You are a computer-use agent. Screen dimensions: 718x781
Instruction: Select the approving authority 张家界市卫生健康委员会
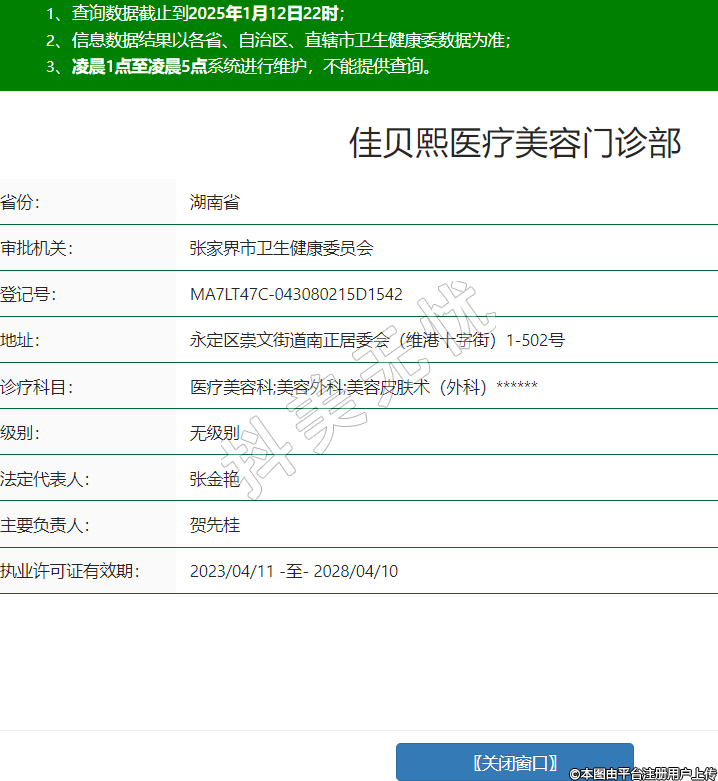[281, 248]
